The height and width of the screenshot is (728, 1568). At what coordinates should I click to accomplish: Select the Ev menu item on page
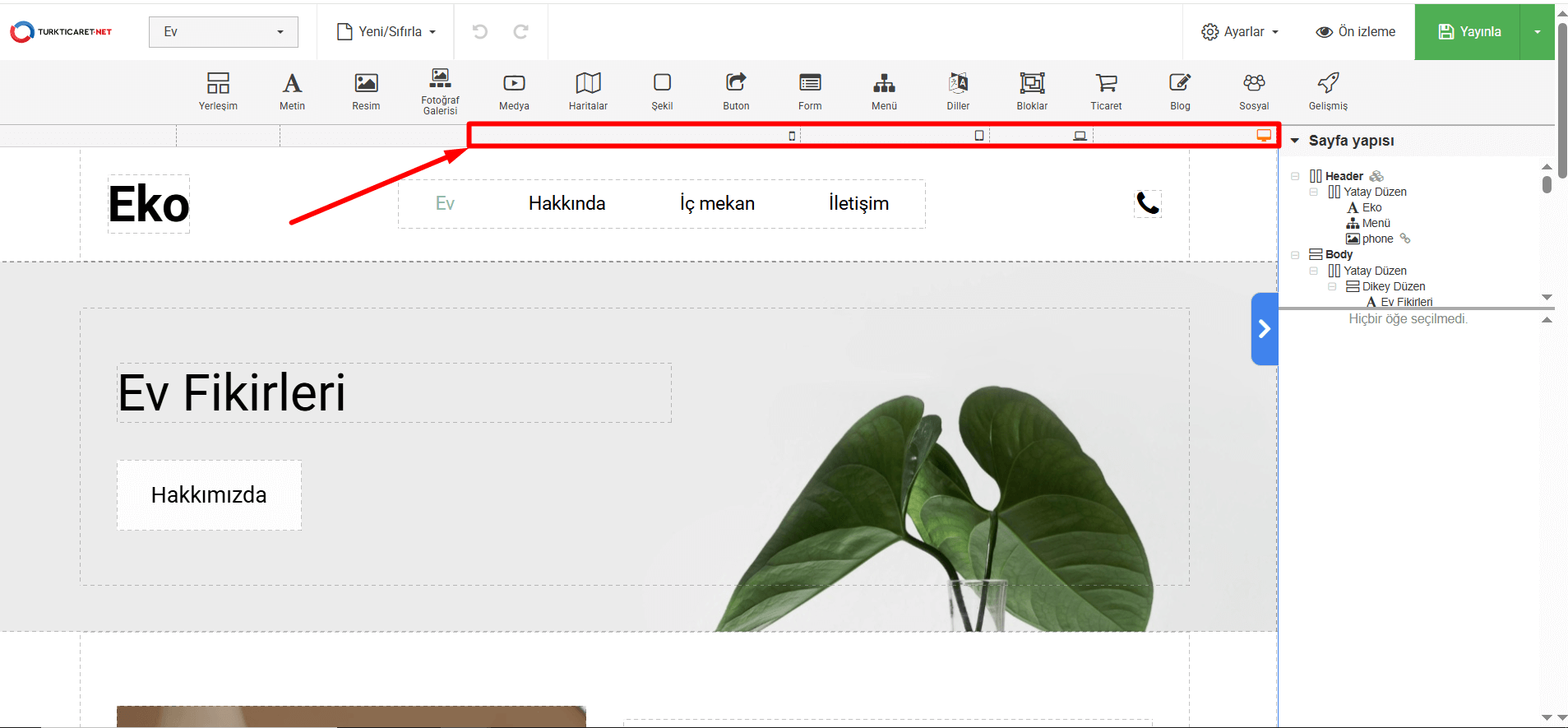[x=445, y=203]
